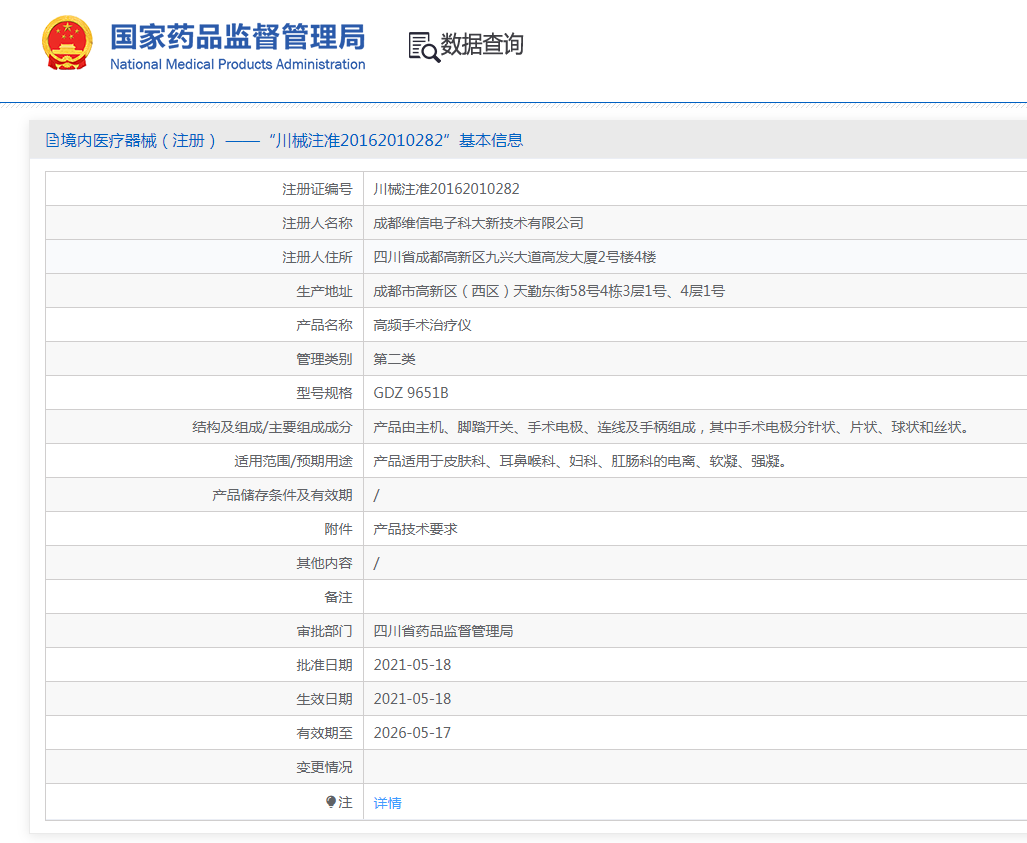Click the national emblem logo
Screen dimensions: 1027x843
tap(67, 43)
